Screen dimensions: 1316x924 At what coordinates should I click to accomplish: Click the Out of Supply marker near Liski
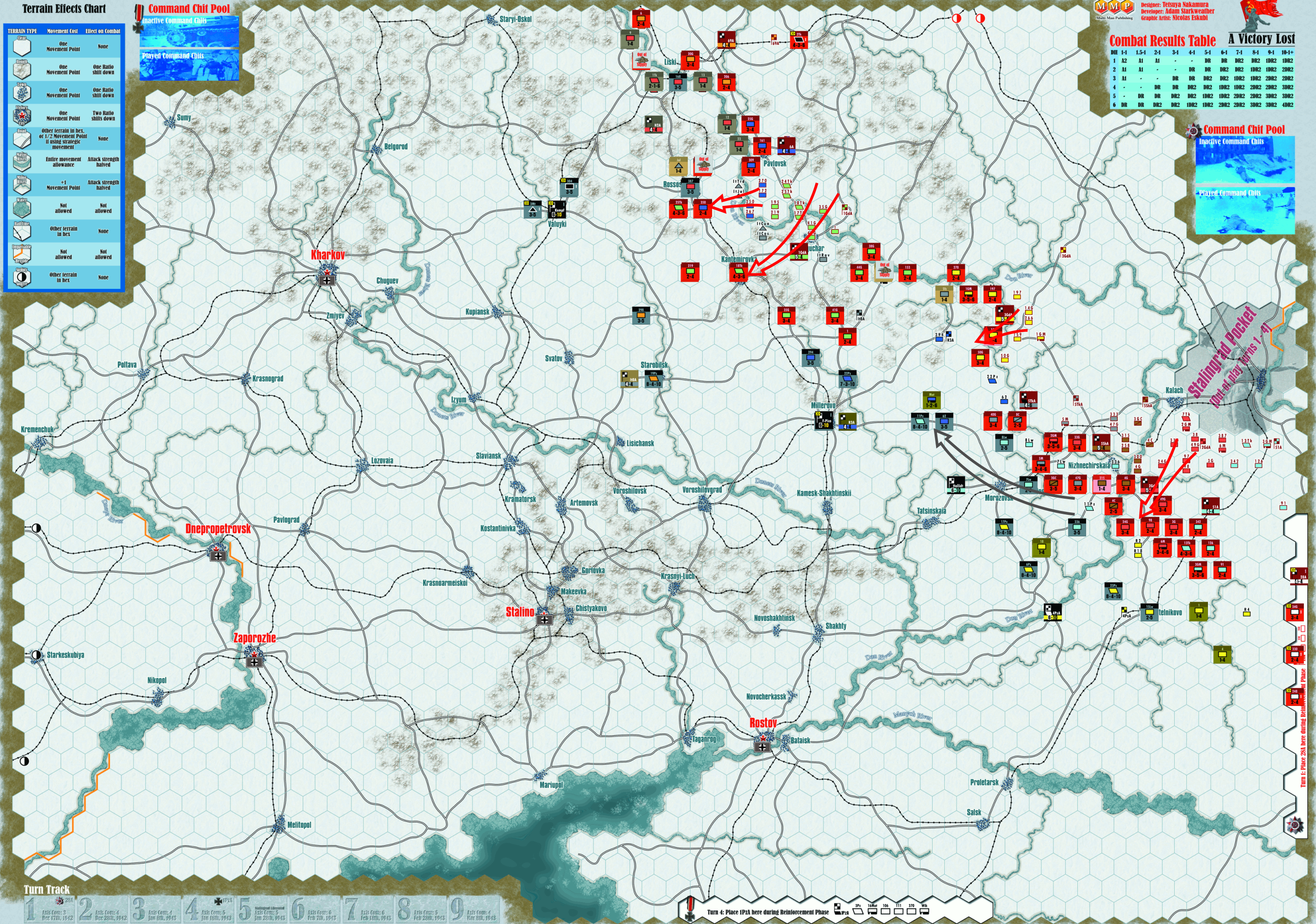pyautogui.click(x=642, y=60)
